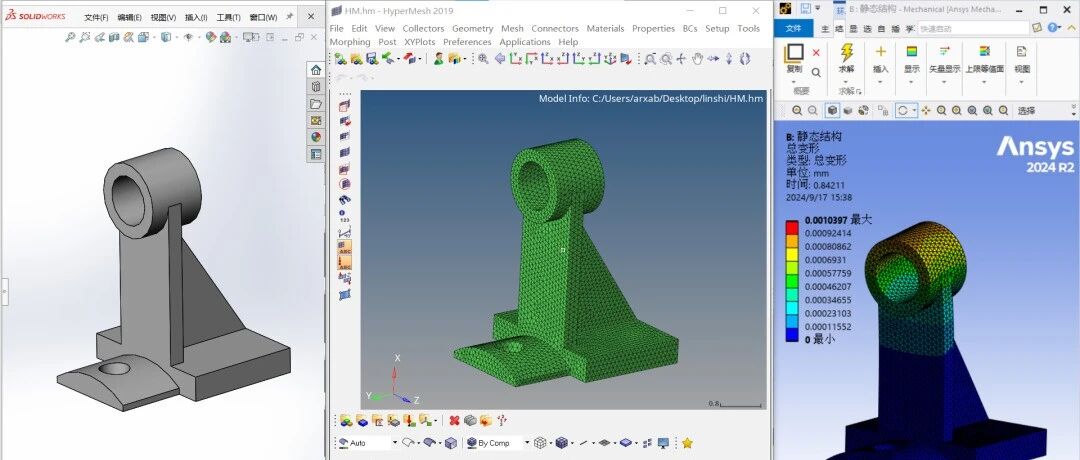Image resolution: width=1080 pixels, height=460 pixels.
Task: Click the SolidWorks menu pin icon
Action: [290, 16]
